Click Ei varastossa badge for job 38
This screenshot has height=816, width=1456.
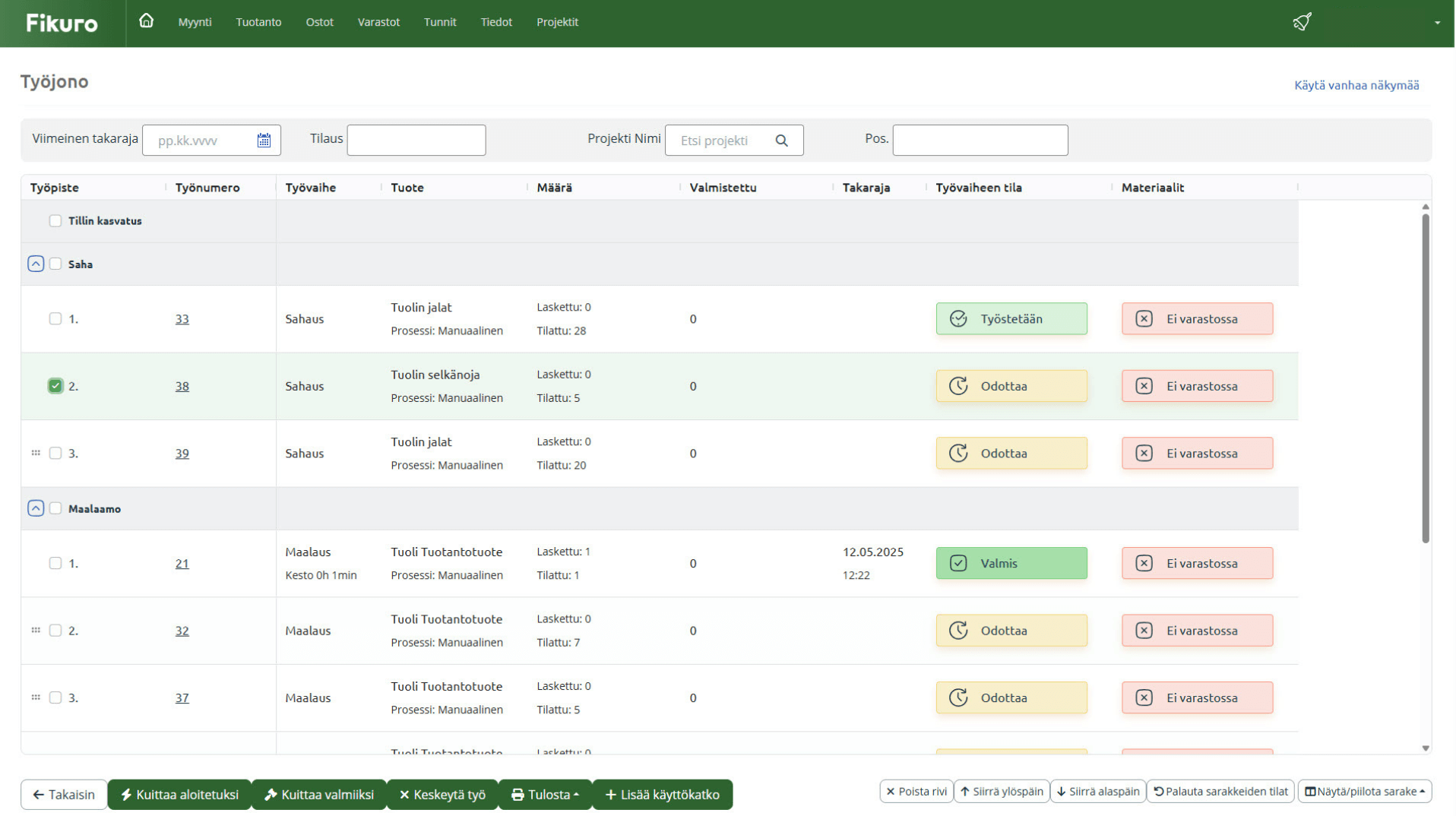tap(1196, 386)
